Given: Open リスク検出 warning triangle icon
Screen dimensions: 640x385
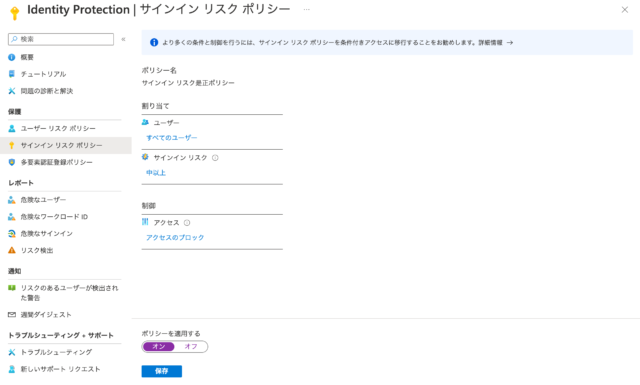Looking at the screenshot, I should point(11,250).
